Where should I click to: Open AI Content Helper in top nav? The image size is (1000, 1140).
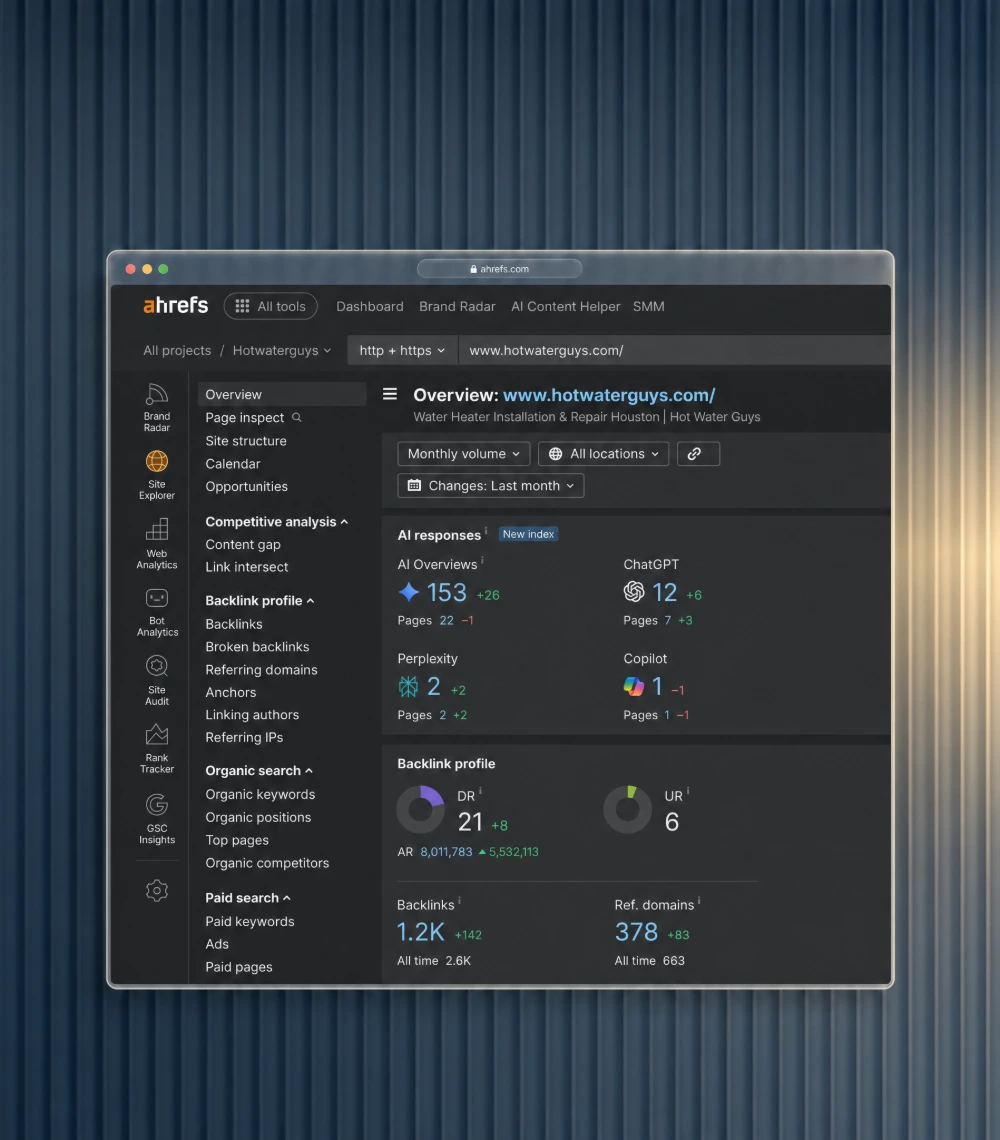tap(565, 306)
